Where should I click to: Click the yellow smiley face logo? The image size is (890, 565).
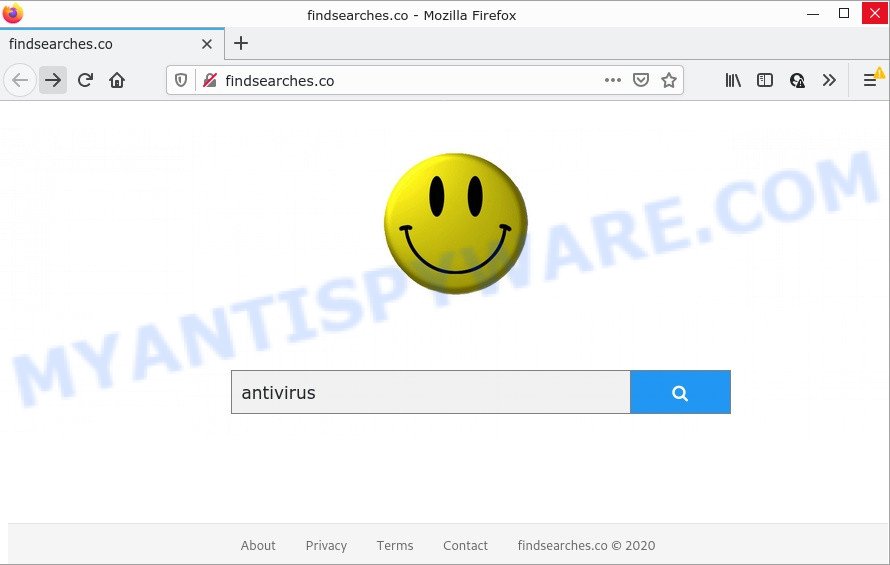(456, 223)
